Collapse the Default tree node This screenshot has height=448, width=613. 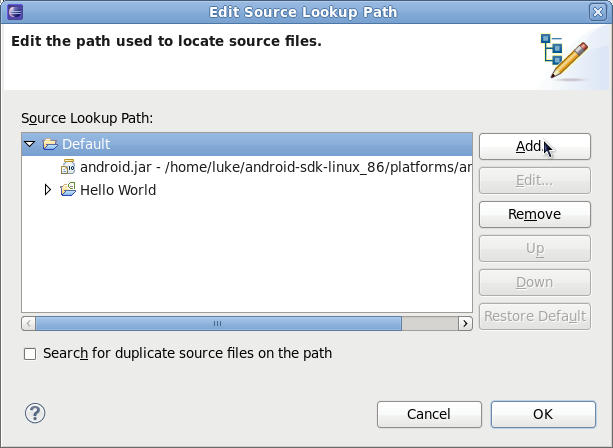[30, 144]
